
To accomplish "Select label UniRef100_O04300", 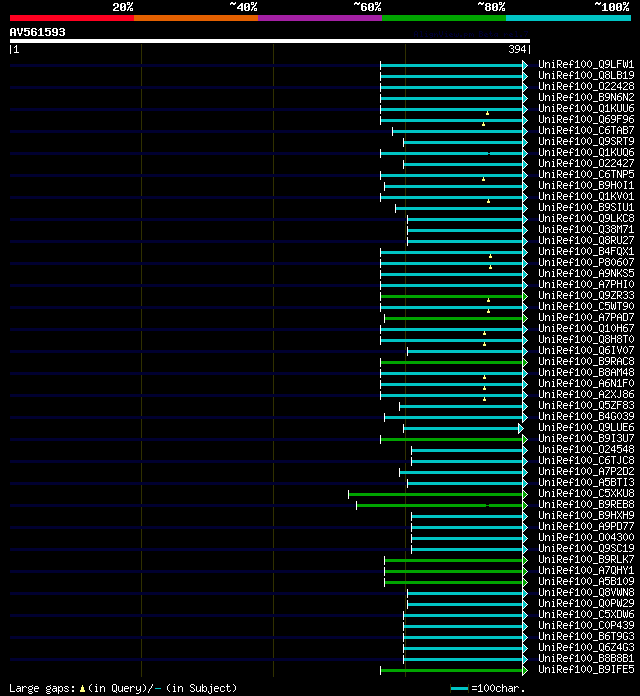I will pyautogui.click(x=586, y=538).
